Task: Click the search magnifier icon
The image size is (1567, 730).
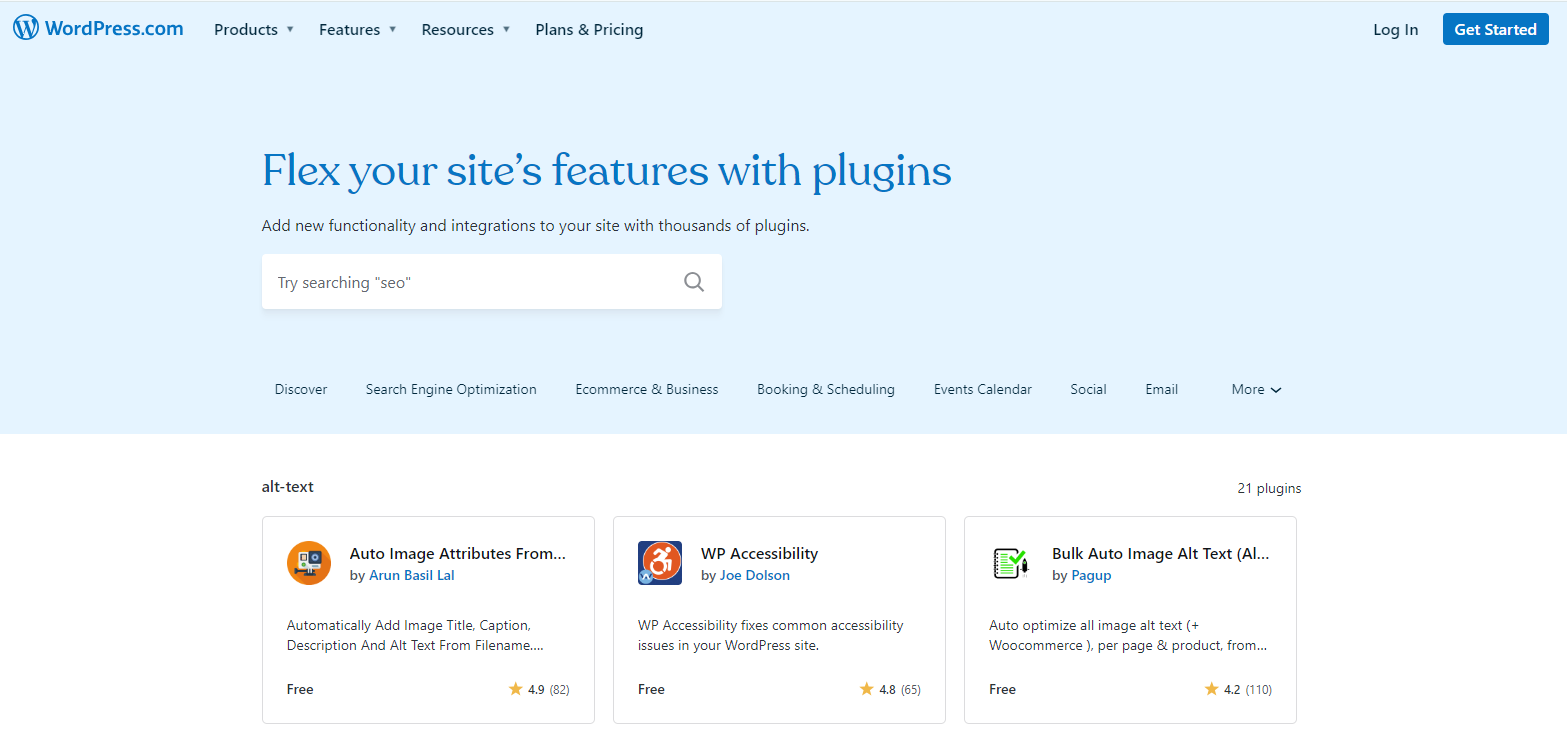Action: point(694,282)
